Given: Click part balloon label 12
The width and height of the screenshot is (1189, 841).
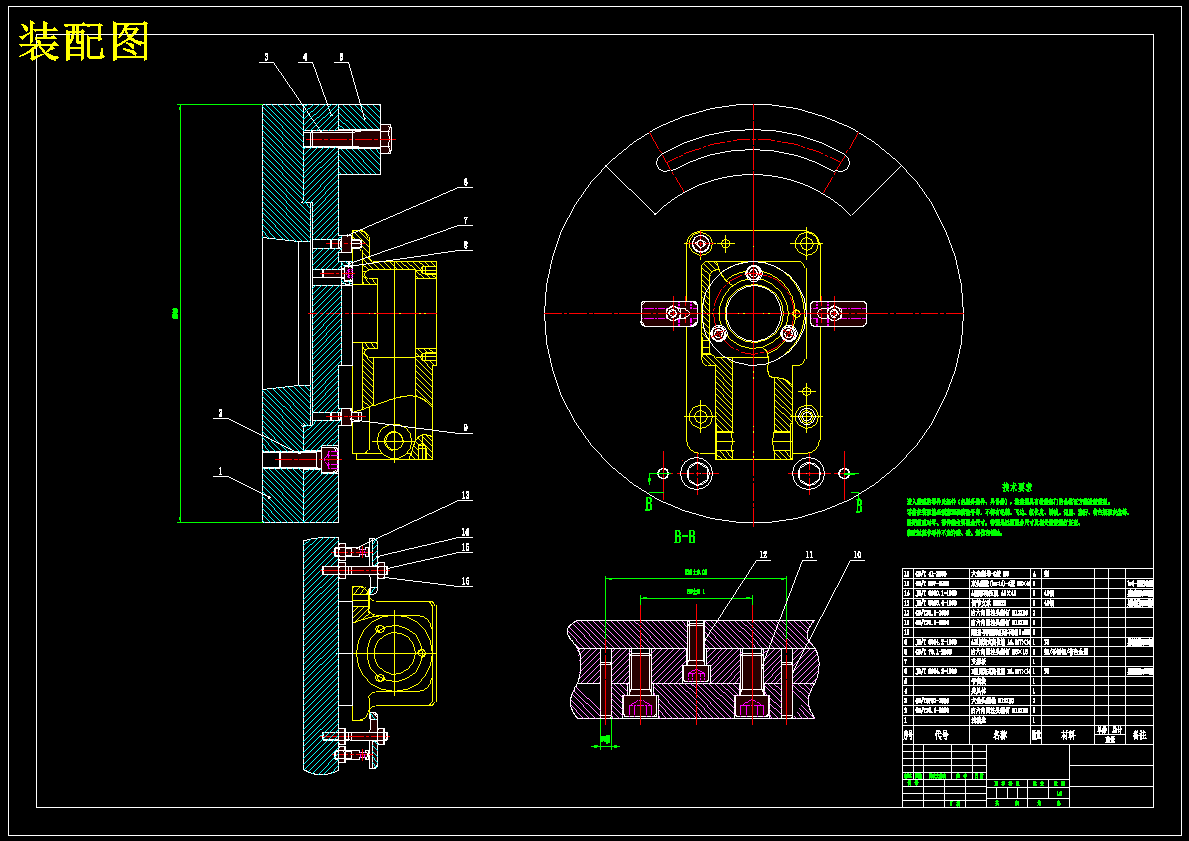Looking at the screenshot, I should point(763,555).
